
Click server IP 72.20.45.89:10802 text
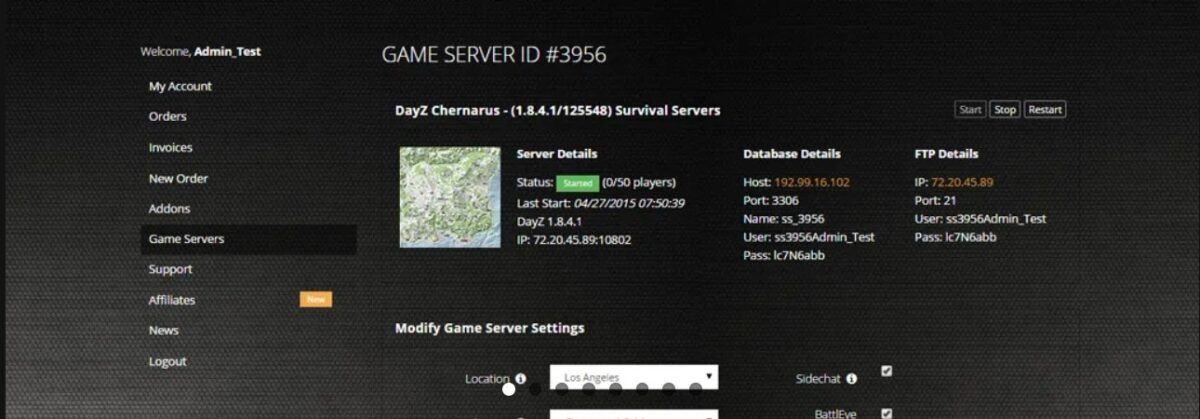click(x=574, y=240)
